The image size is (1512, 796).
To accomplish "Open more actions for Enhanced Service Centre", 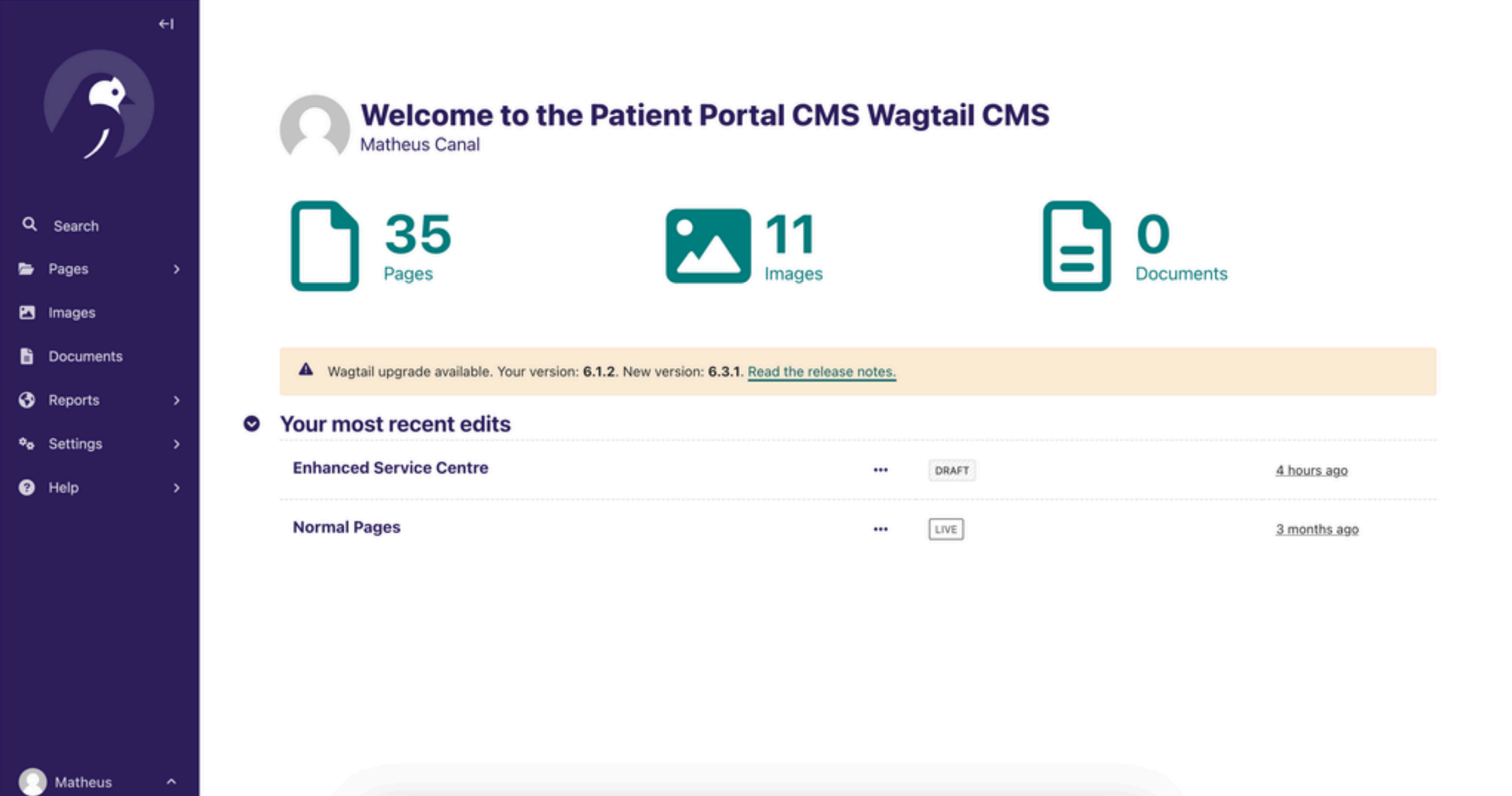I will coord(880,470).
